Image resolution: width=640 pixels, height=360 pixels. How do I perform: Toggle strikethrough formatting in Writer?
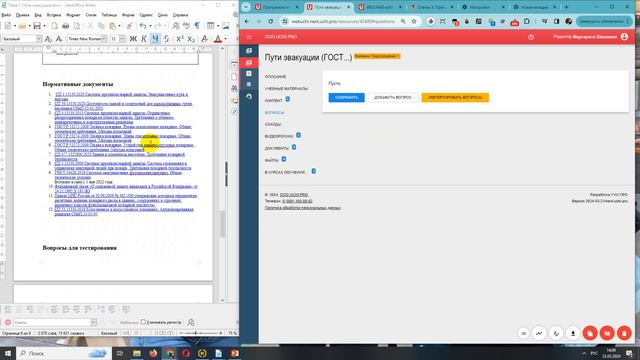[166, 39]
